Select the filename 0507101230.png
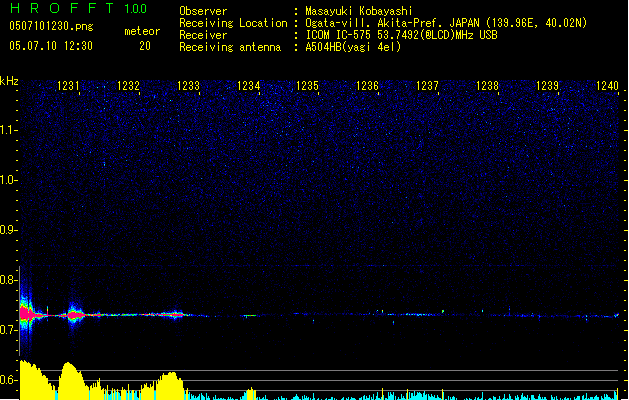 [51, 26]
